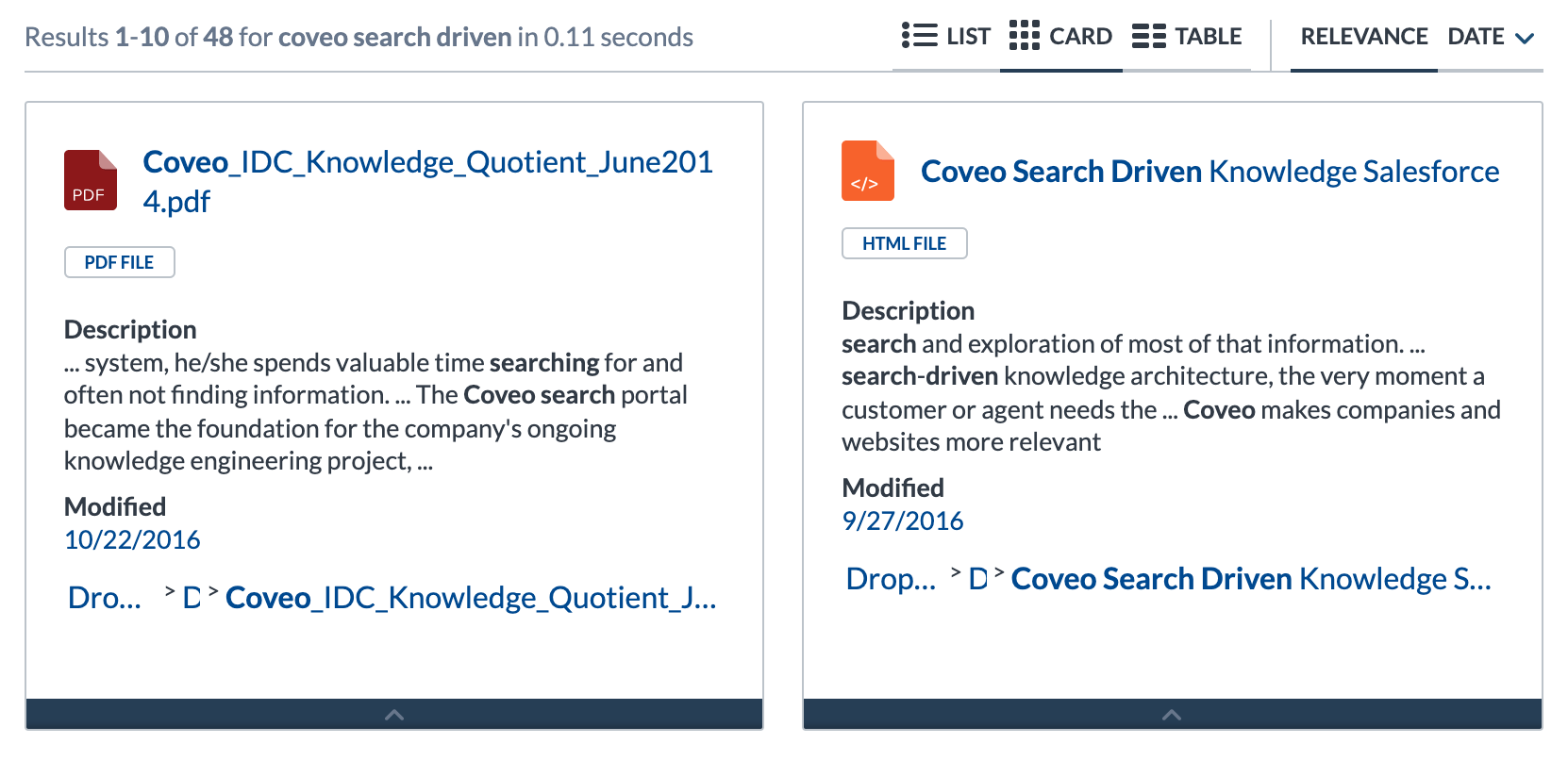This screenshot has width=1568, height=760.
Task: Toggle Date sort direction chevron
Action: click(1525, 39)
